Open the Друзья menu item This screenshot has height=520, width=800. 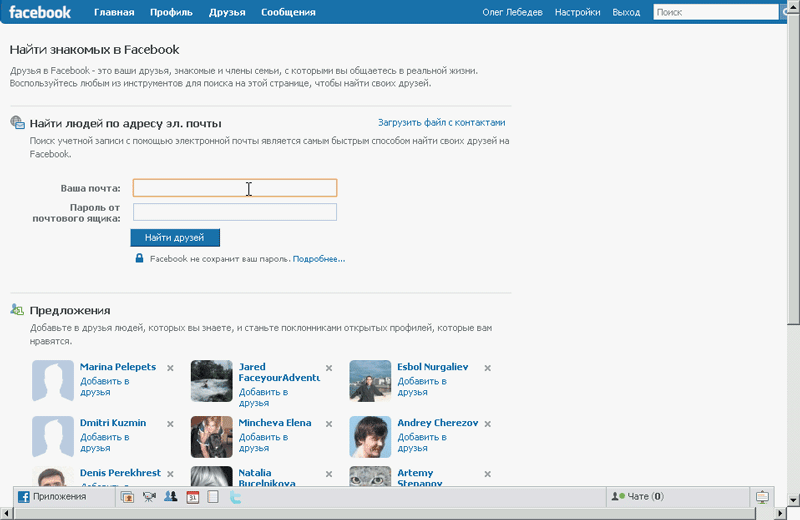(227, 12)
